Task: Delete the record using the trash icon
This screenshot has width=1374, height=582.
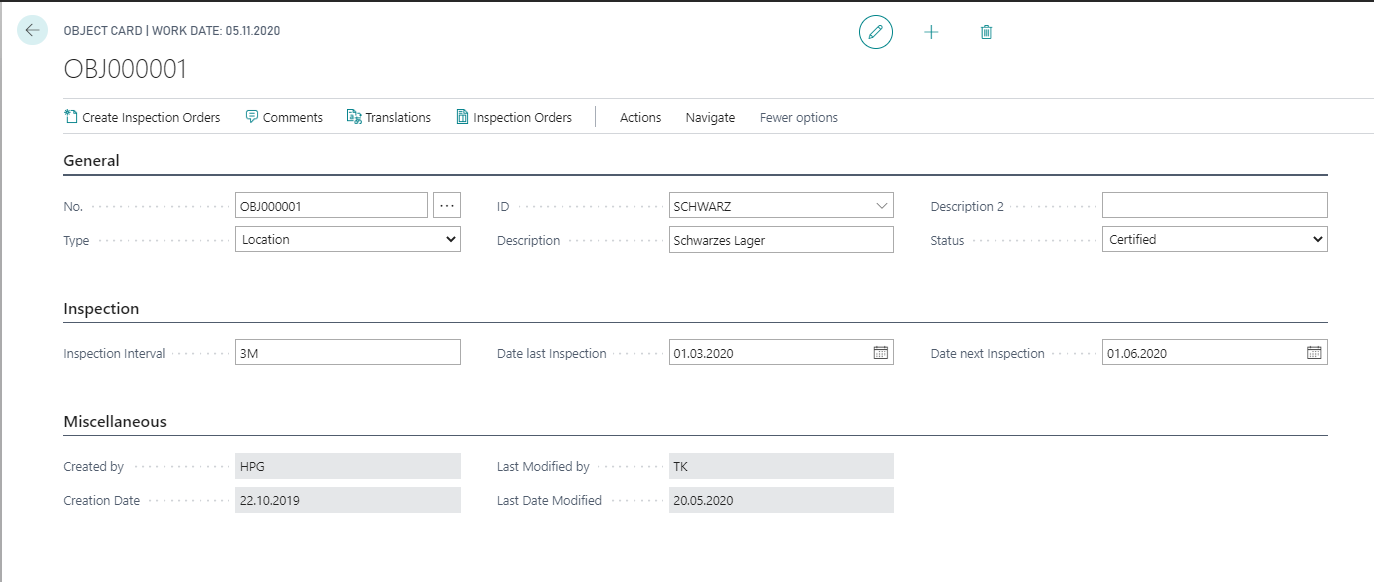Action: (x=986, y=33)
